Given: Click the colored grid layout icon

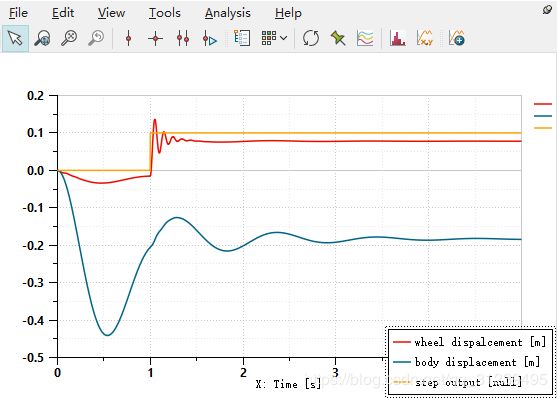Looking at the screenshot, I should (269, 38).
